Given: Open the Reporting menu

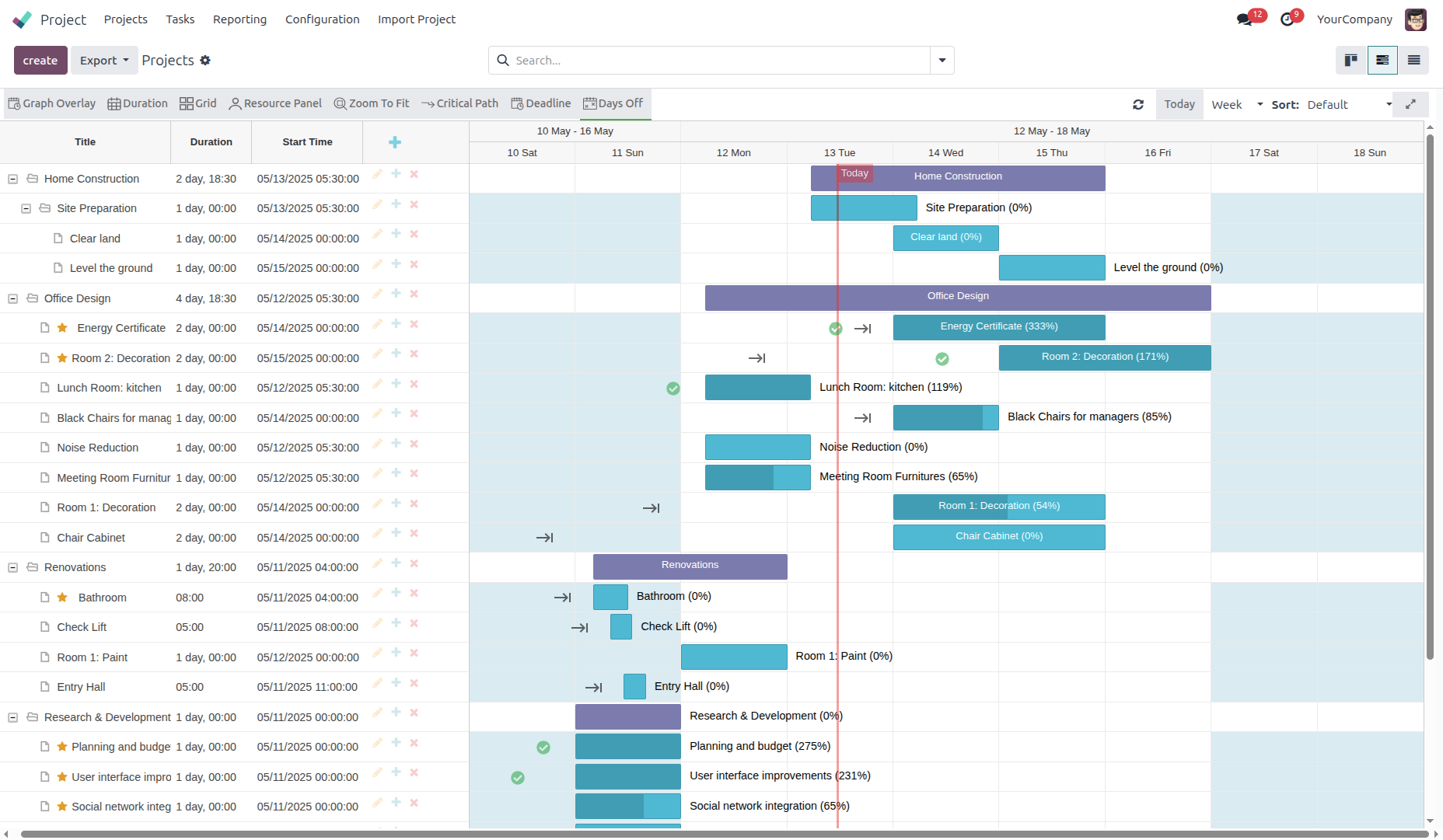Looking at the screenshot, I should point(239,19).
